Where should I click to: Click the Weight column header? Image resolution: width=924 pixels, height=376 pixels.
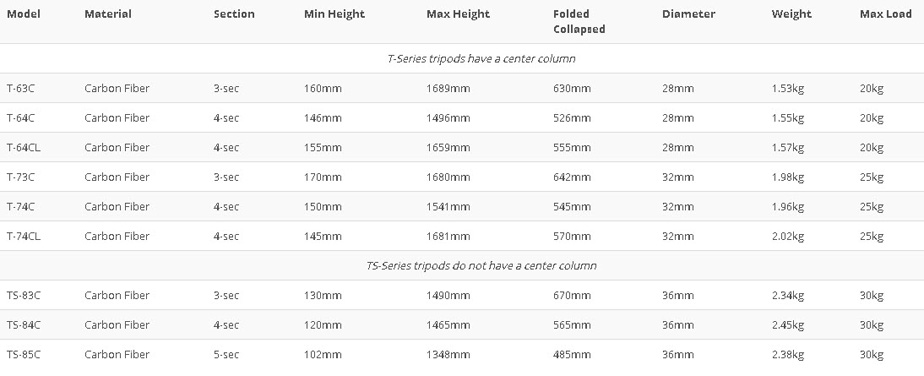pos(791,14)
